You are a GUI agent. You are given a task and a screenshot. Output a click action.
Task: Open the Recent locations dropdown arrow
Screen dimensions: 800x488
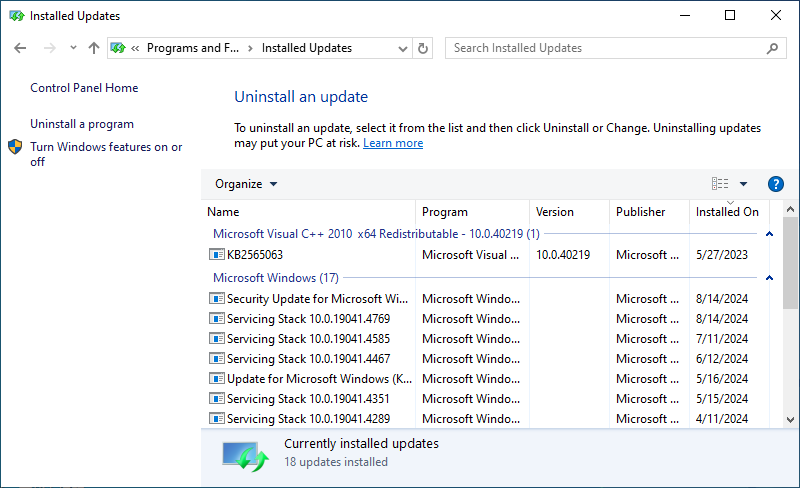[x=73, y=48]
